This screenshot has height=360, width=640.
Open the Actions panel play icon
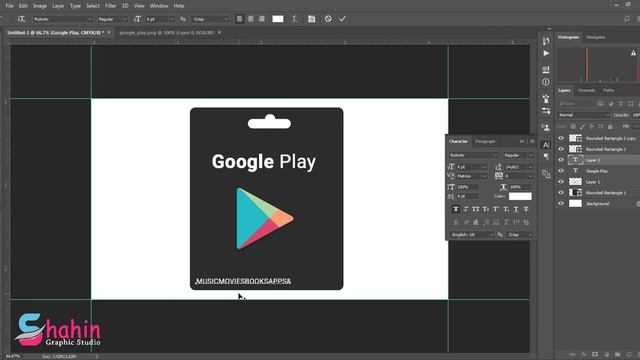coord(546,53)
